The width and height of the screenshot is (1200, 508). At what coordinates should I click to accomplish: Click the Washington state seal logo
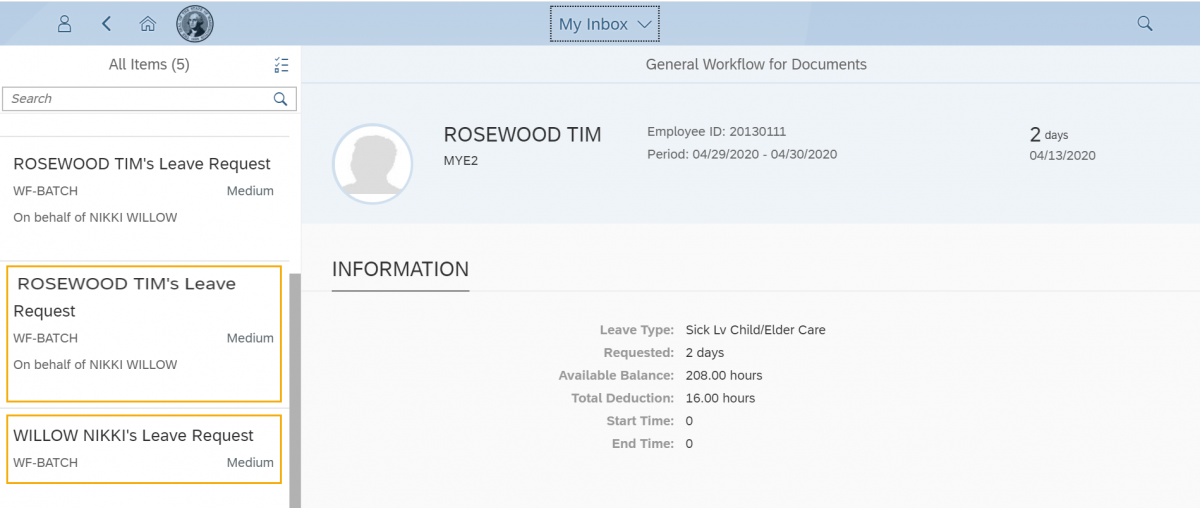pyautogui.click(x=195, y=24)
